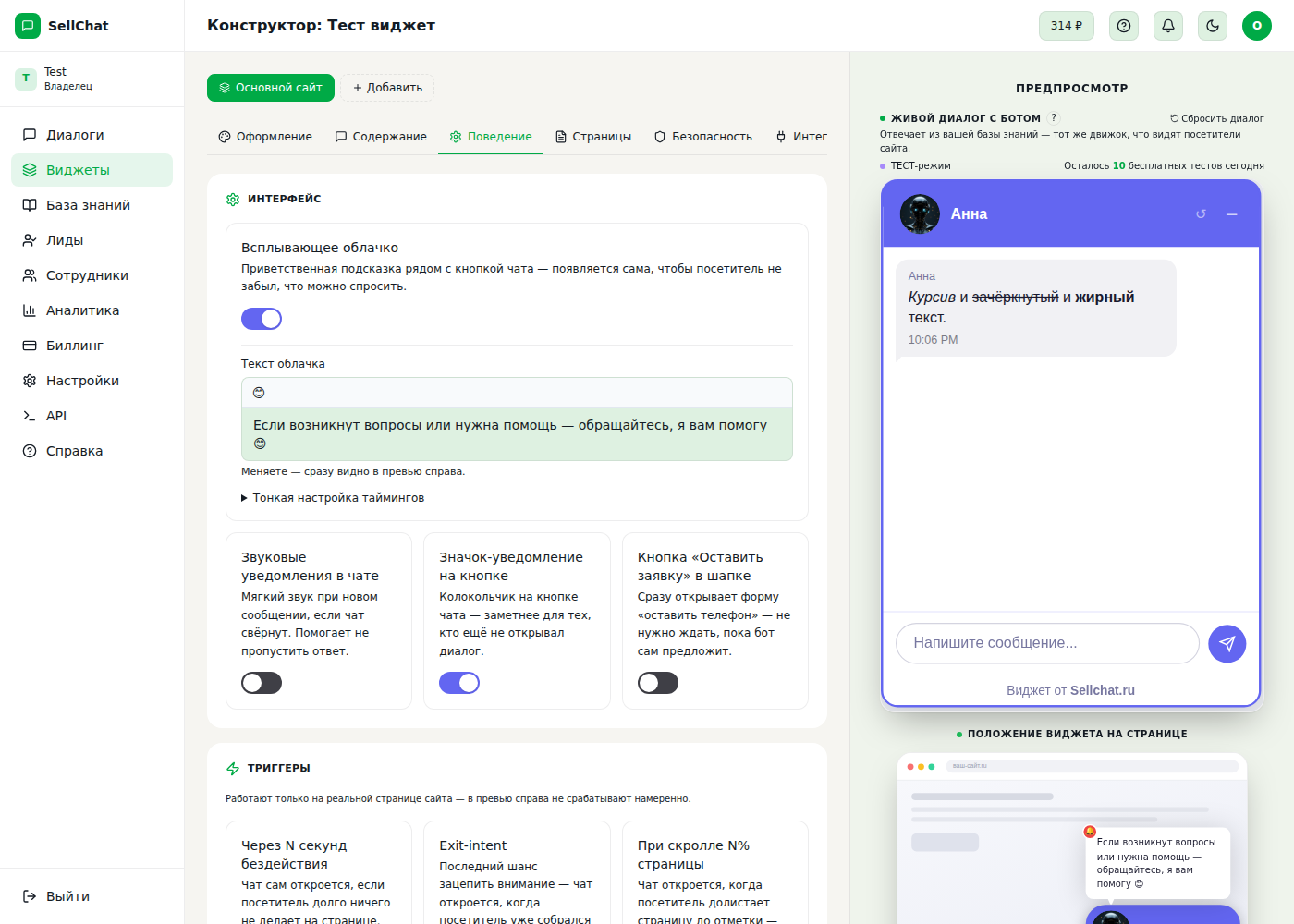Switch to dark mode moon icon

coord(1213,26)
